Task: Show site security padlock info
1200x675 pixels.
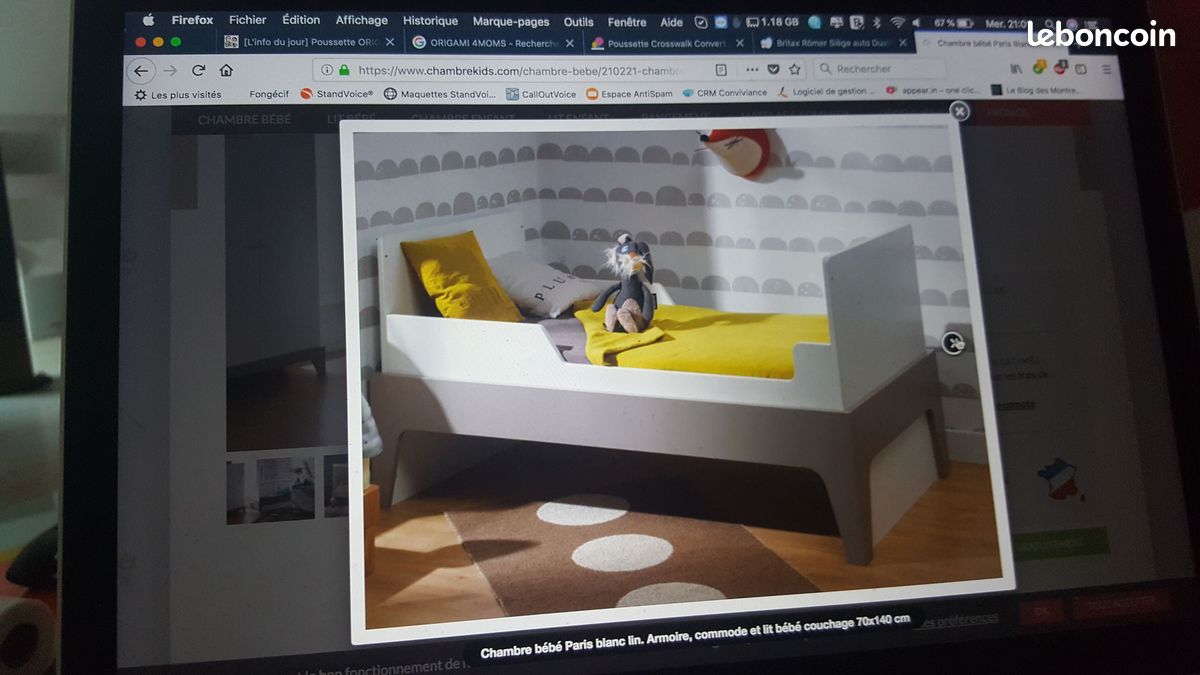Action: [344, 70]
